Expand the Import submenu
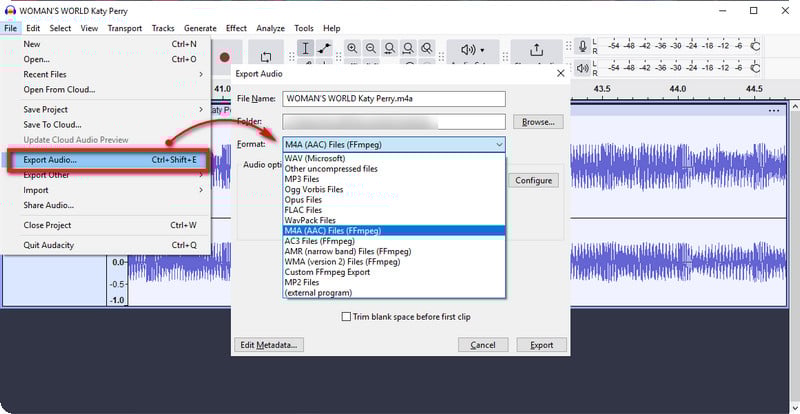The image size is (800, 414). click(x=106, y=190)
